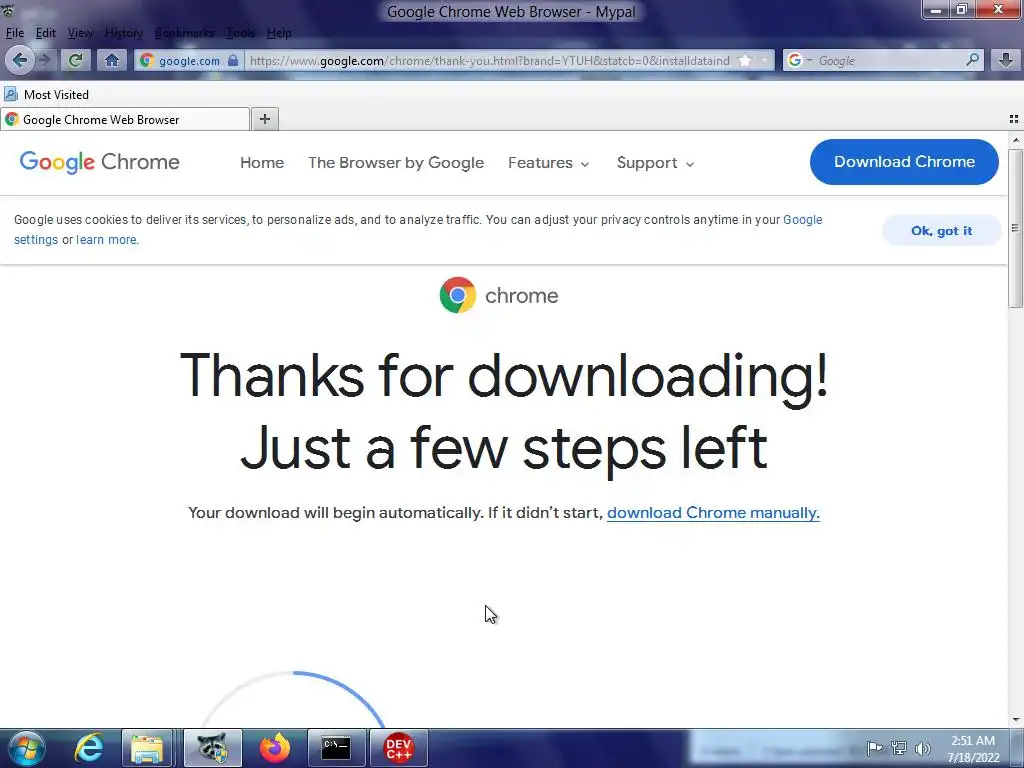The width and height of the screenshot is (1024, 768).
Task: Click the search magnifier icon
Action: tap(972, 60)
